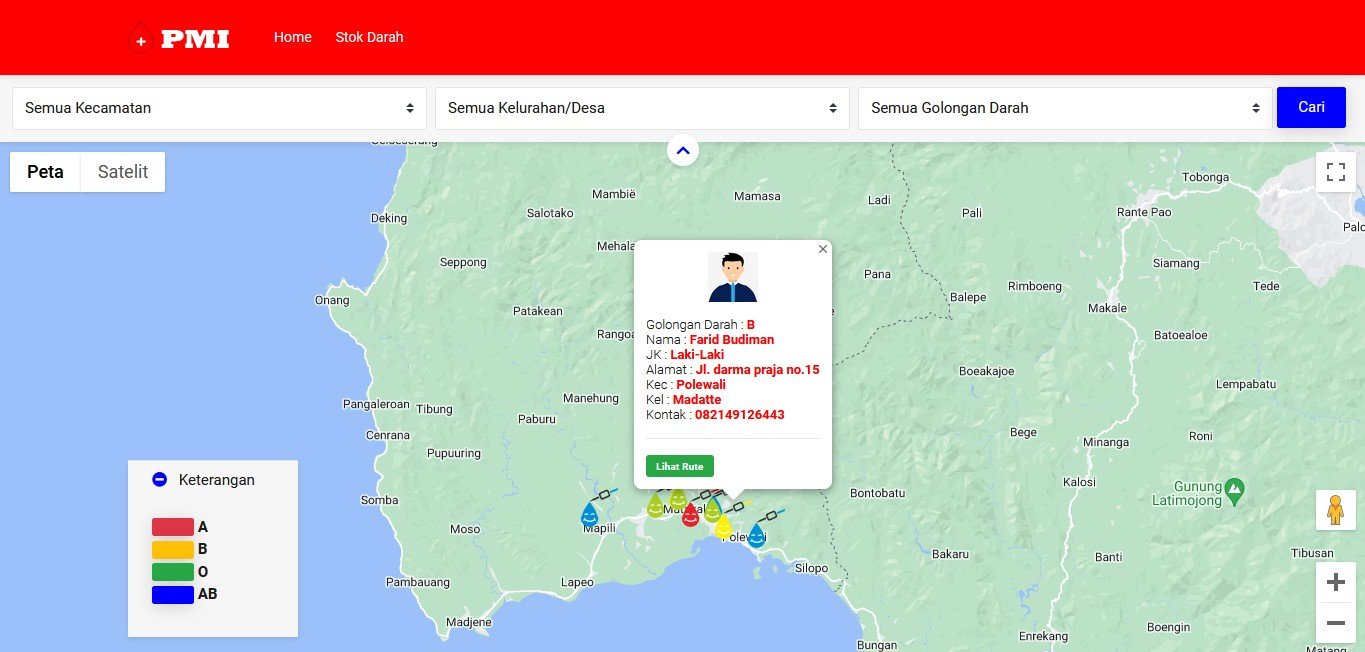Click the PMI logo in header

pyautogui.click(x=180, y=39)
